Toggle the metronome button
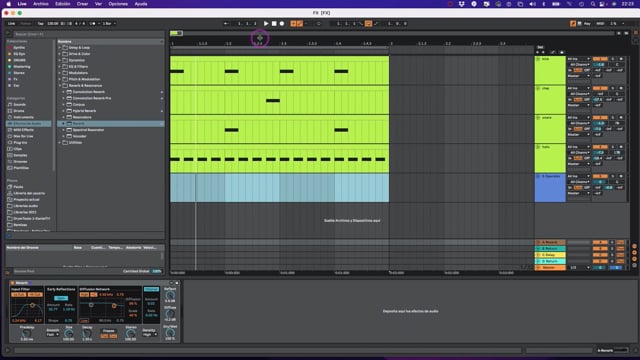Viewport: 640px width, 360px height. coord(93,24)
